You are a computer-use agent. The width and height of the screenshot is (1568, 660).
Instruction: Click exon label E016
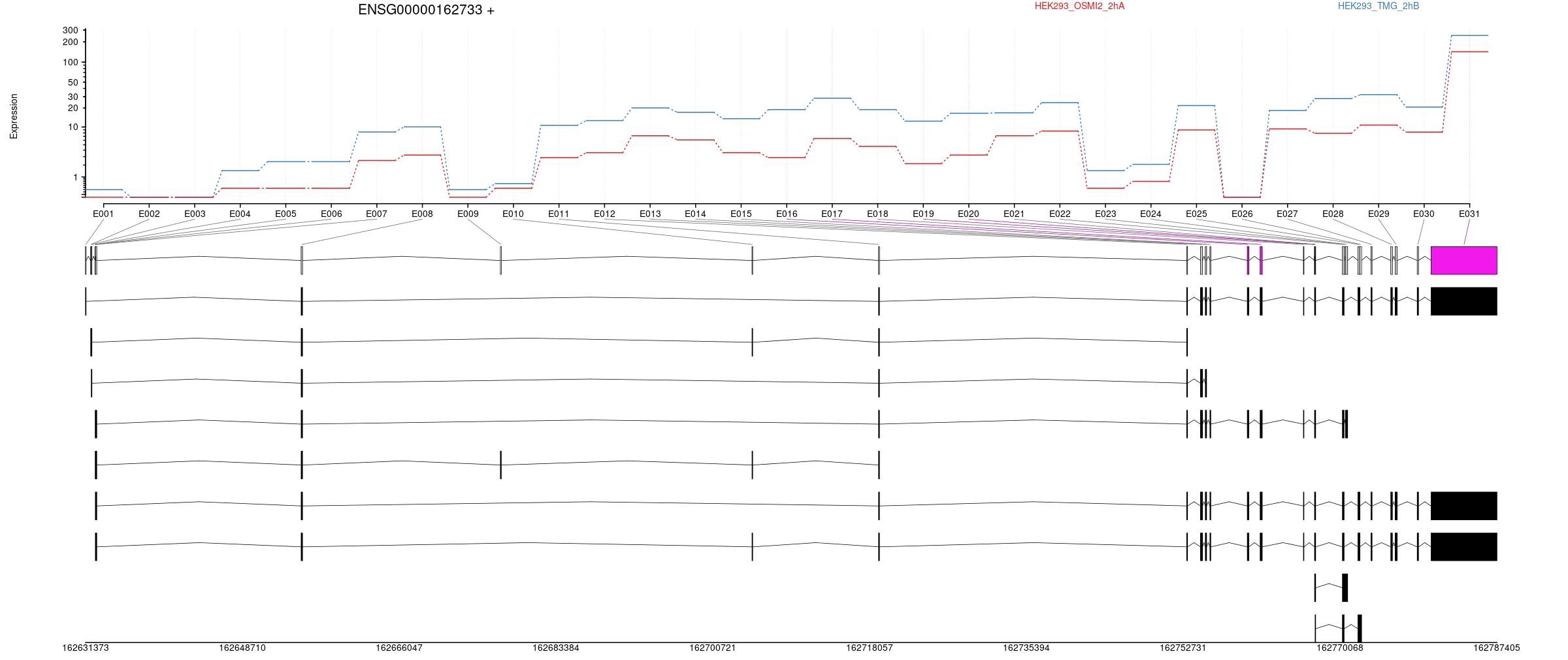point(787,214)
